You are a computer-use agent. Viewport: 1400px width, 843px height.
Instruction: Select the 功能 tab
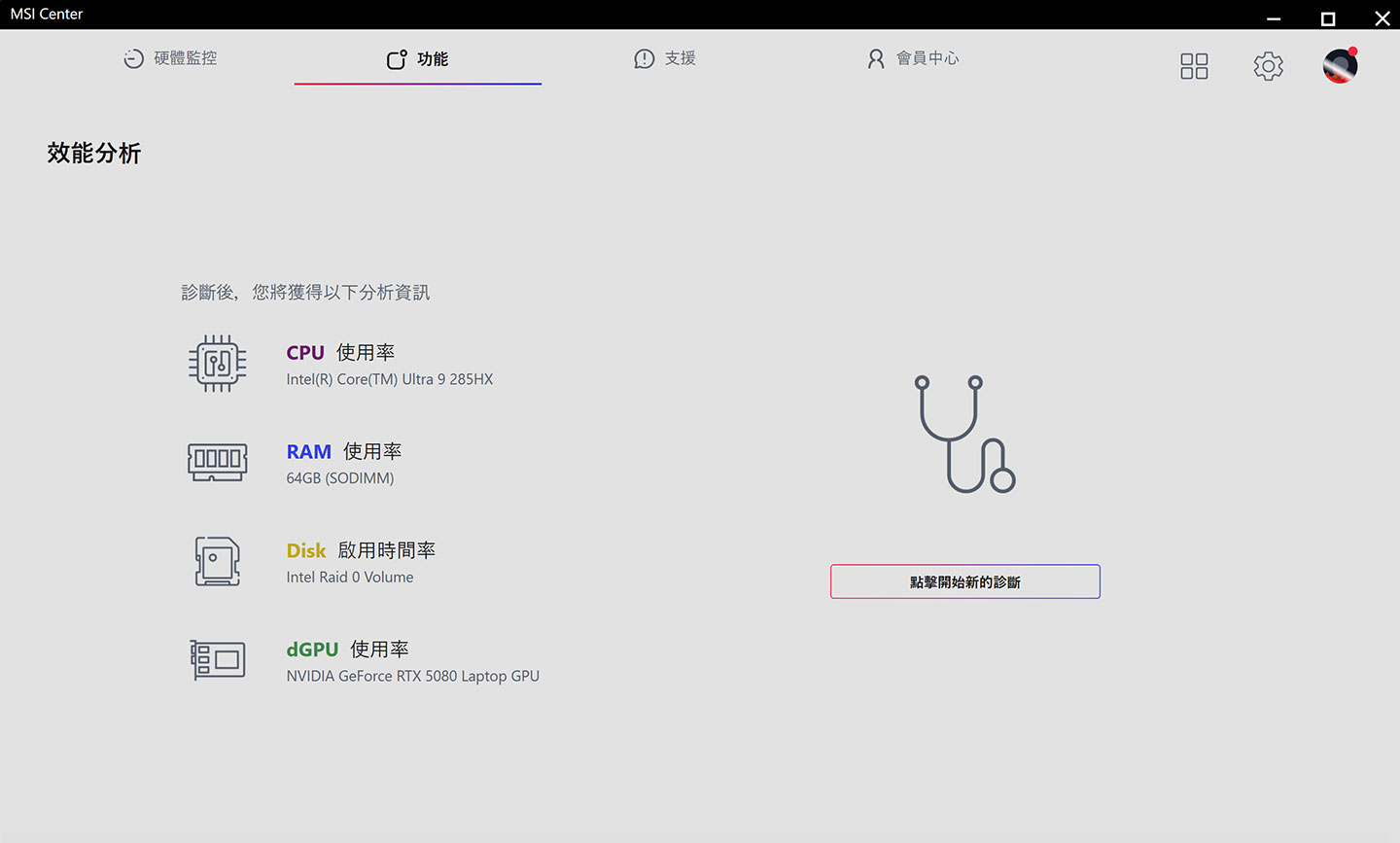click(x=418, y=59)
